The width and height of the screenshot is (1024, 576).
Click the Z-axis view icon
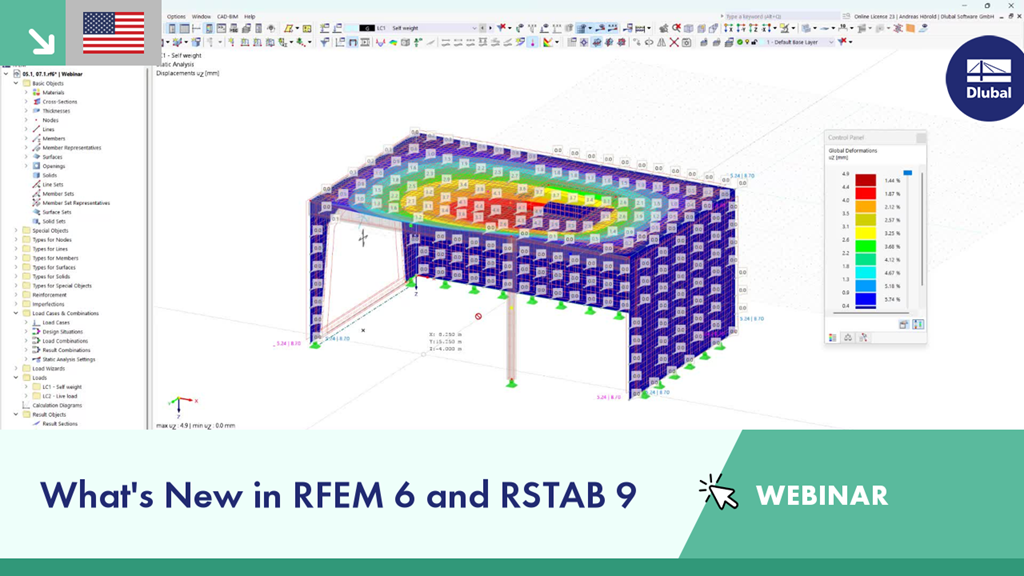[753, 28]
